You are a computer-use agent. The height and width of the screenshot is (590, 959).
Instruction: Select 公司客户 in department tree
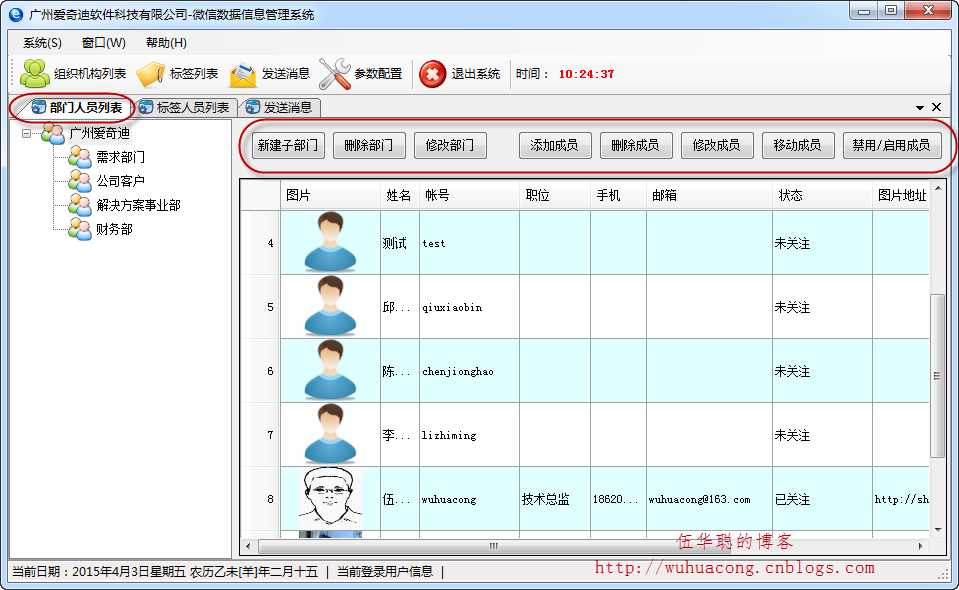[x=120, y=181]
